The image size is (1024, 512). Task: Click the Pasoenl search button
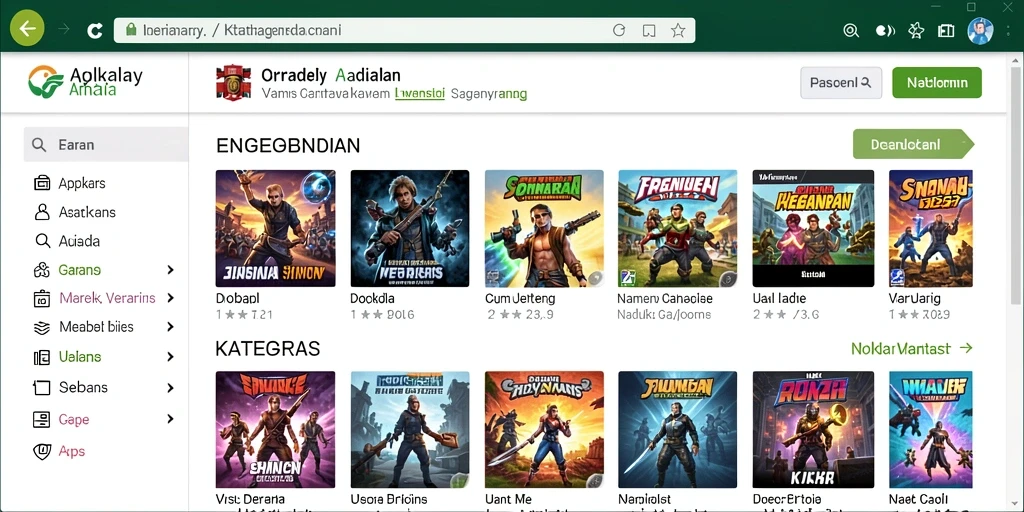841,83
